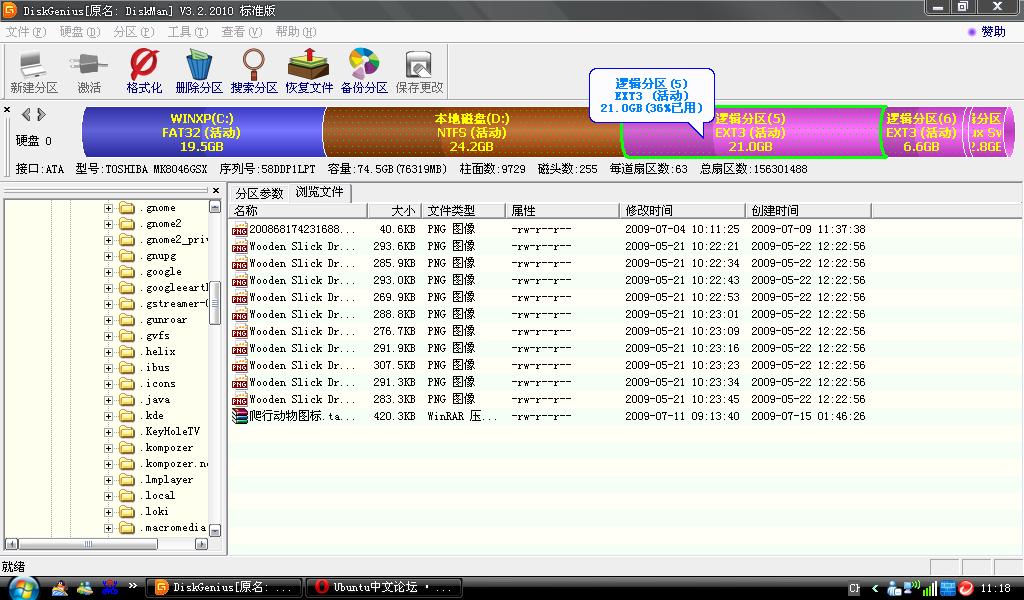This screenshot has width=1024, height=600.
Task: Select the .kompozer folder in tree
Action: click(x=169, y=448)
